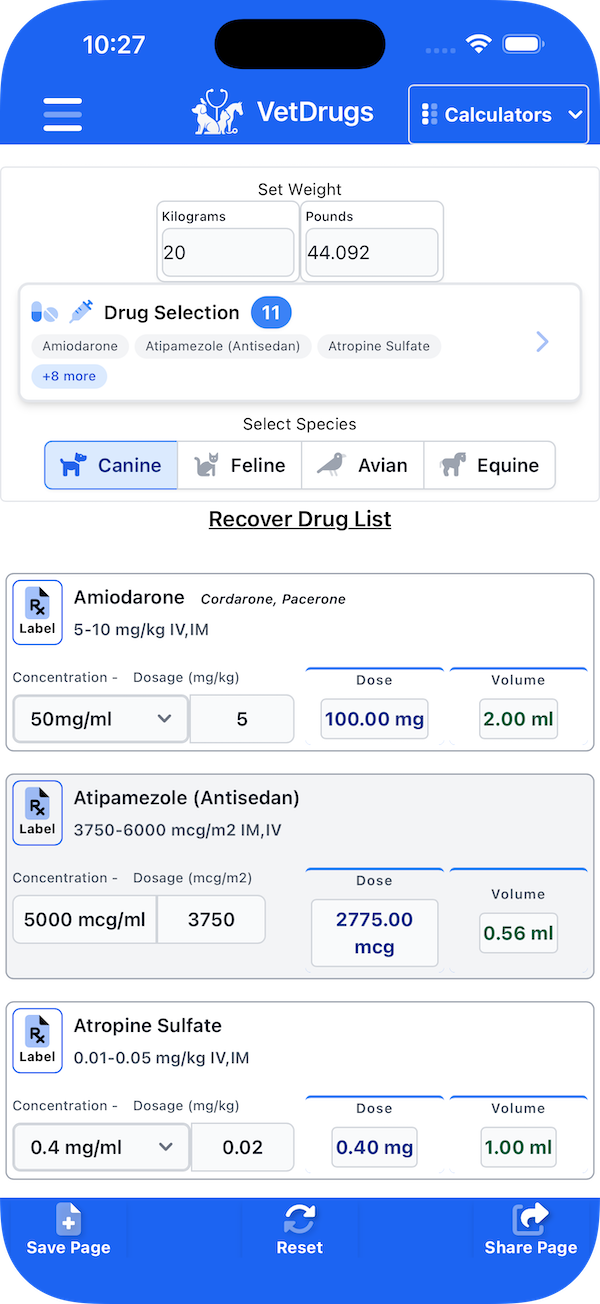Expand Drug Selection with right chevron
The image size is (600, 1304).
542,342
